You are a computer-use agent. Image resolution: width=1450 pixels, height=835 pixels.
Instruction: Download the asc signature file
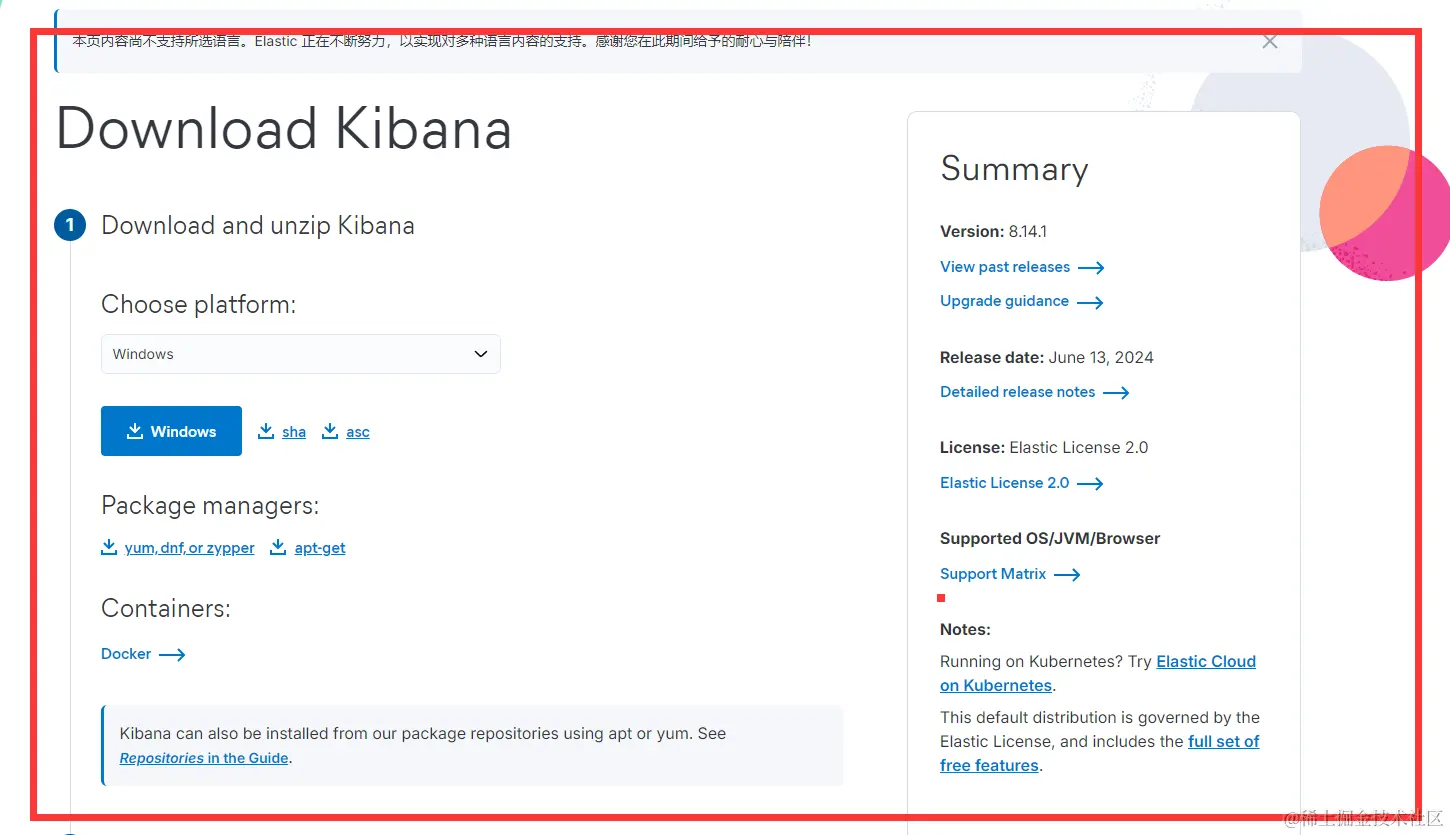tap(358, 432)
